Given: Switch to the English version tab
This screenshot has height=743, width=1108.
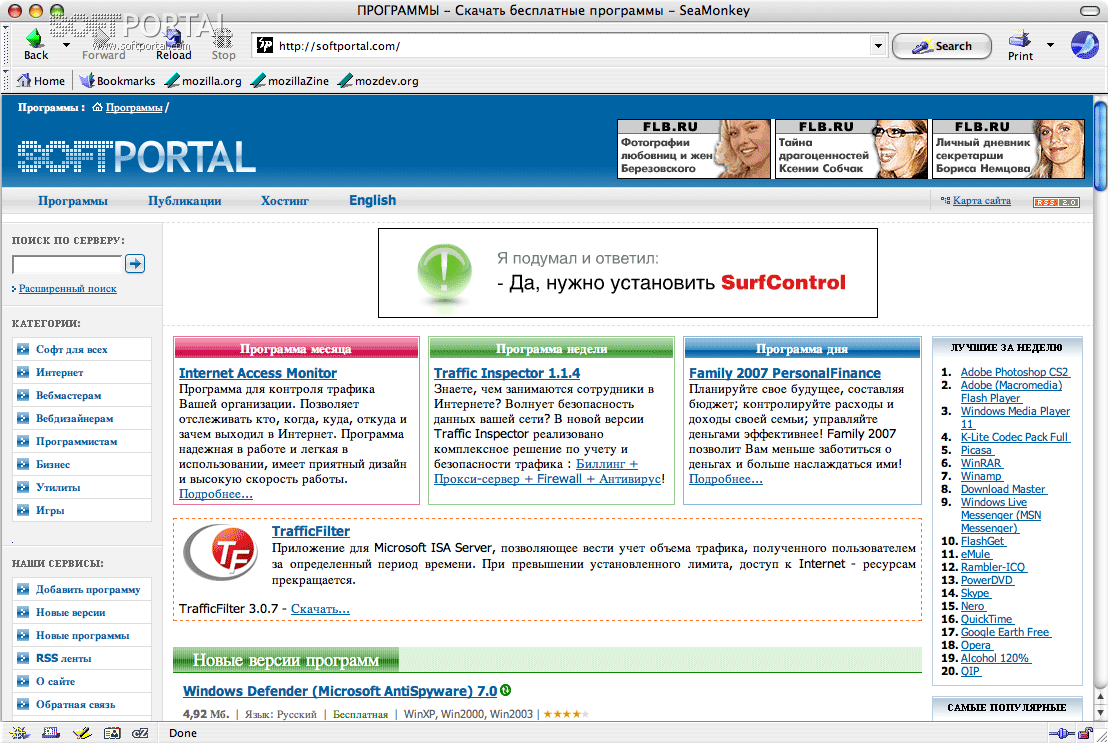Looking at the screenshot, I should [372, 201].
